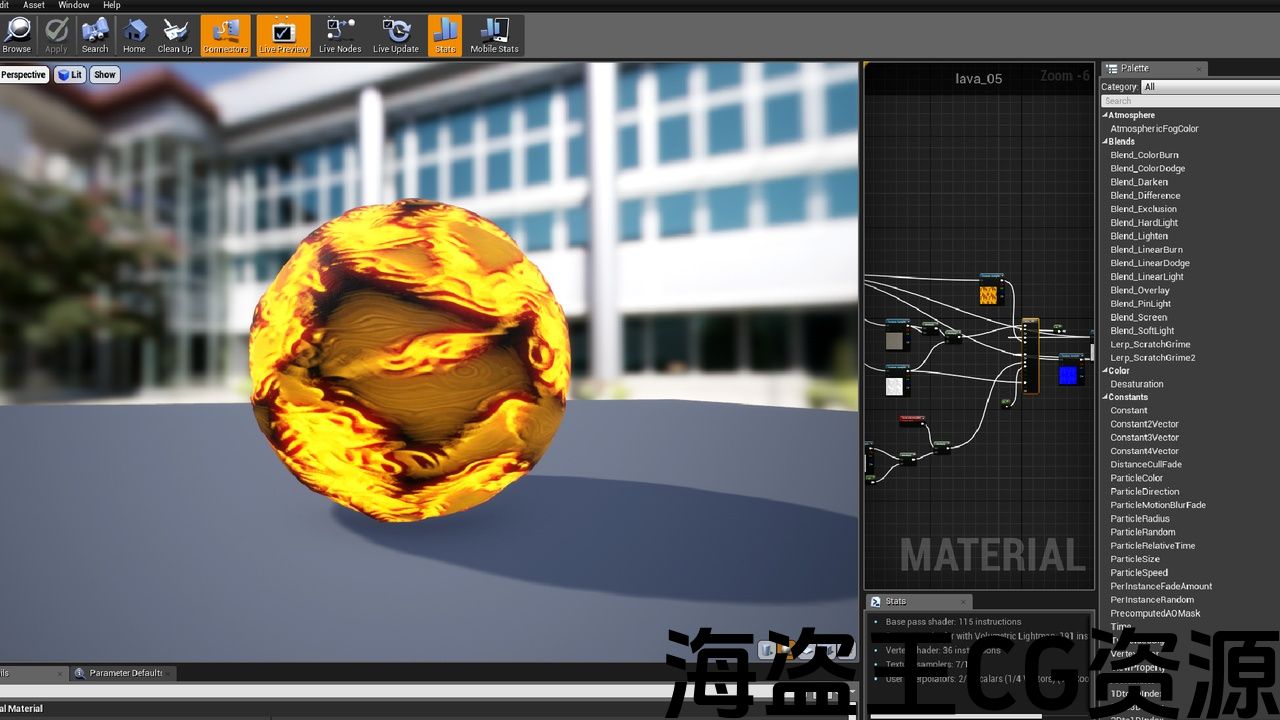Disable the Live Preview toggle
Image resolution: width=1280 pixels, height=720 pixels.
point(282,35)
